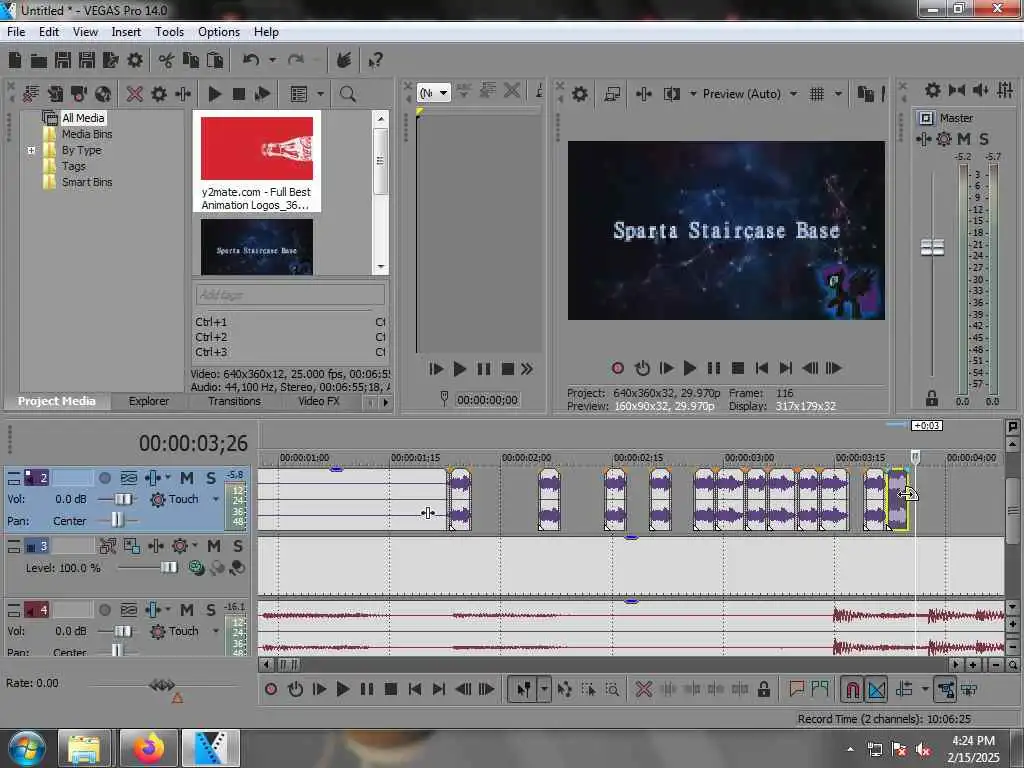Screen dimensions: 1024x768
Task: Select Normal Edit tool in timeline toolbar
Action: pyautogui.click(x=524, y=689)
